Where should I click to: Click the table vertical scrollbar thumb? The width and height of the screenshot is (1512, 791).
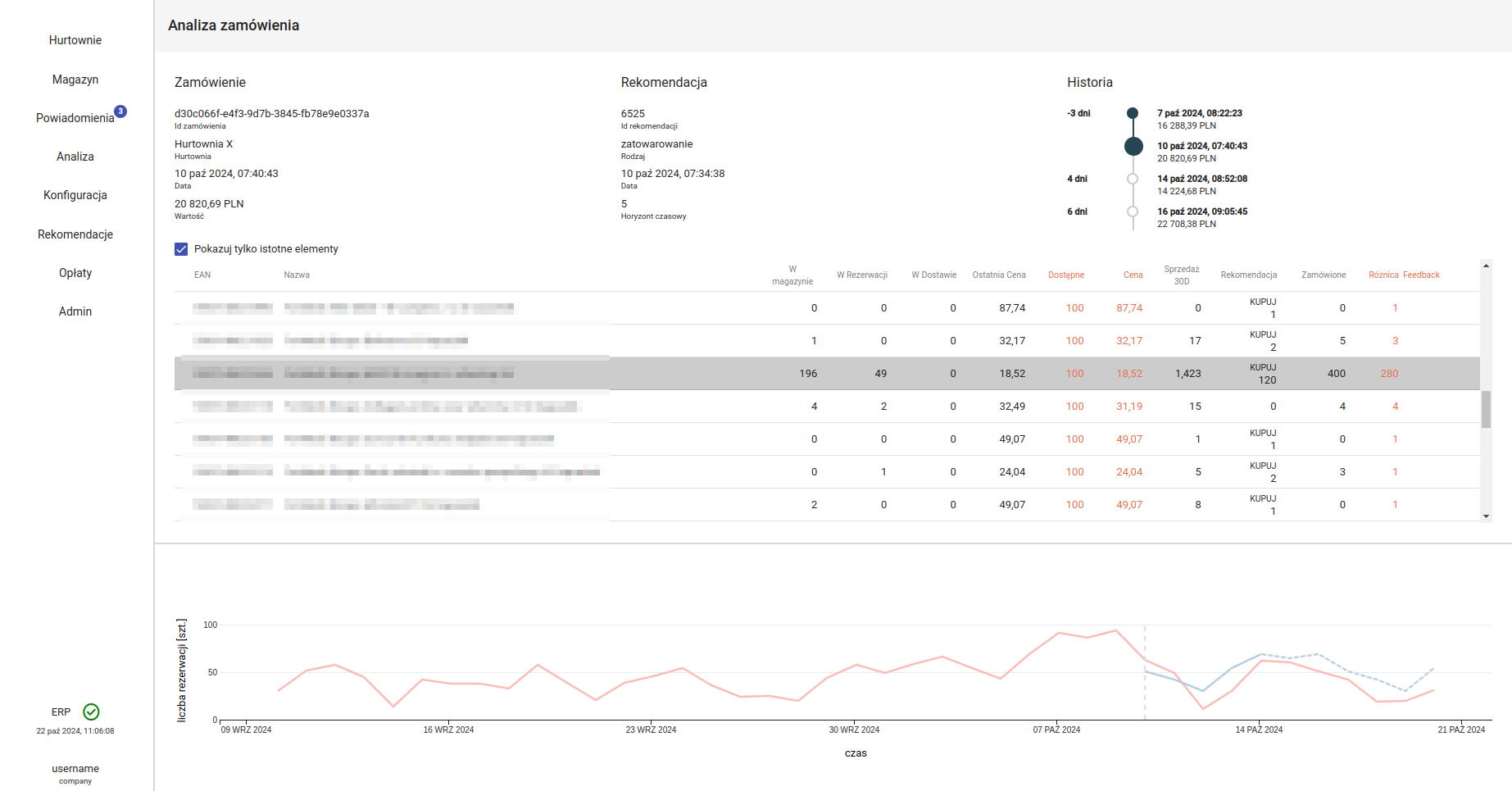pos(1486,409)
